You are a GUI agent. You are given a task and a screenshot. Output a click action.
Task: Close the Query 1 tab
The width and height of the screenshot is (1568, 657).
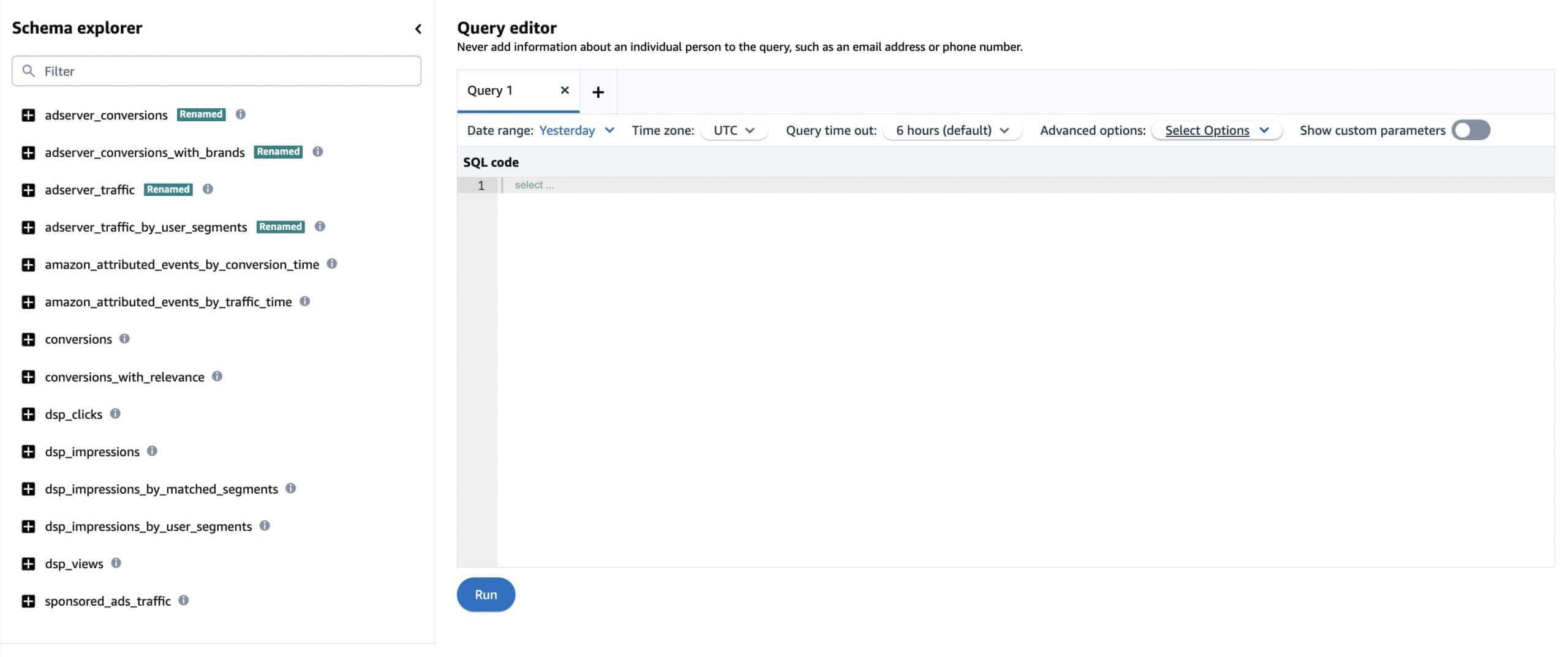565,91
